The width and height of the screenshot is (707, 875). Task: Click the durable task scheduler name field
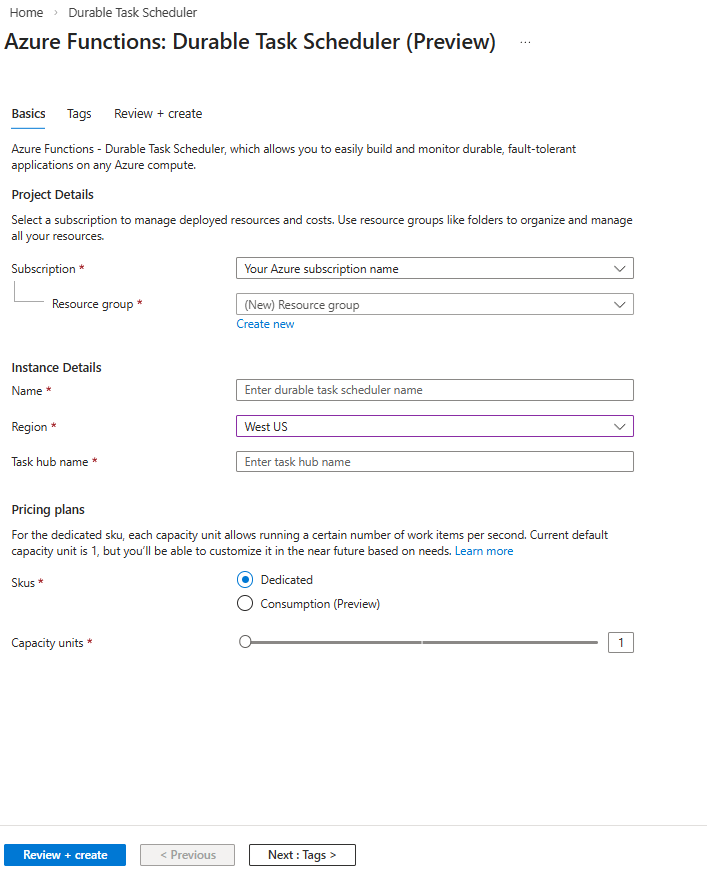click(434, 389)
